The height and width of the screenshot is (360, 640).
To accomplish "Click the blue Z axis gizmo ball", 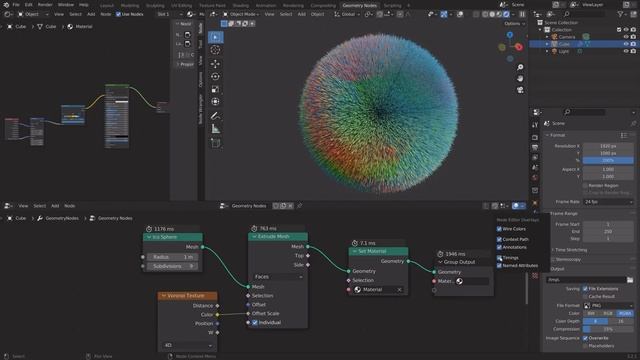I will [510, 35].
